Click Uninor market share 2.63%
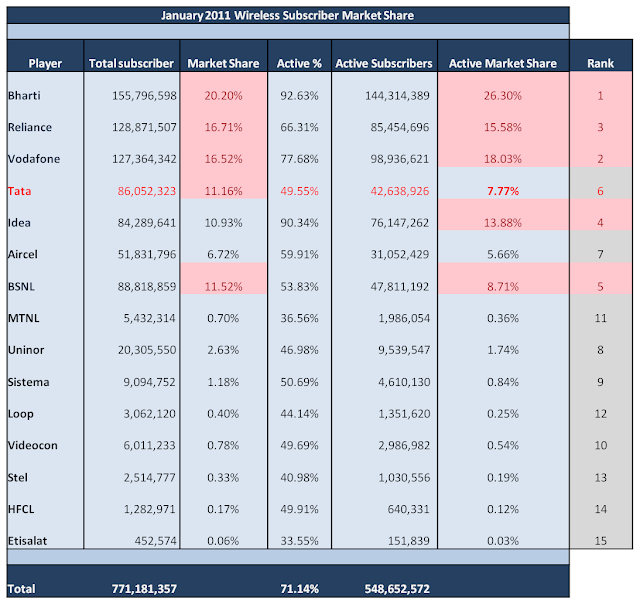 [223, 350]
